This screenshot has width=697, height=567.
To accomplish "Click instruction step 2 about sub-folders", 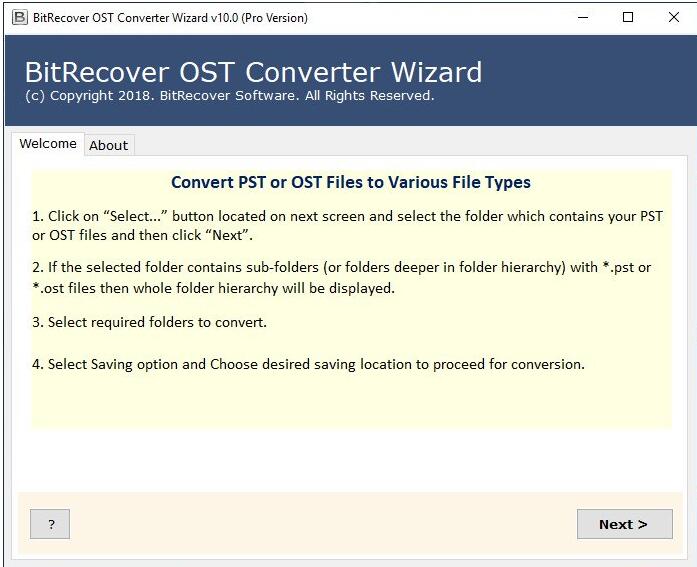I will pyautogui.click(x=341, y=278).
